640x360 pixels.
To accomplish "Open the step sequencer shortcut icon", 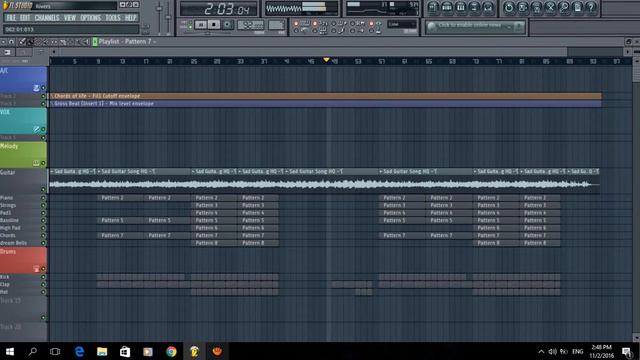I will [x=447, y=7].
